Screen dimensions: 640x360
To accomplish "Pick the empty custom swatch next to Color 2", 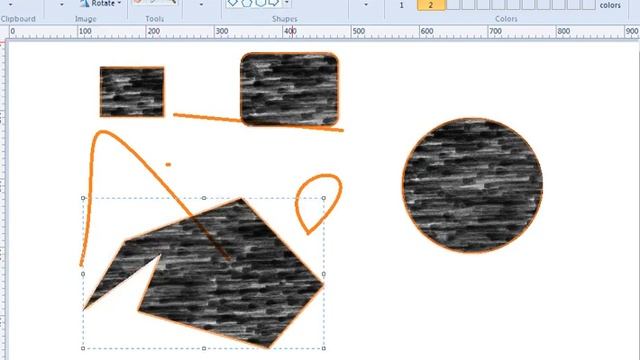I will [454, 4].
